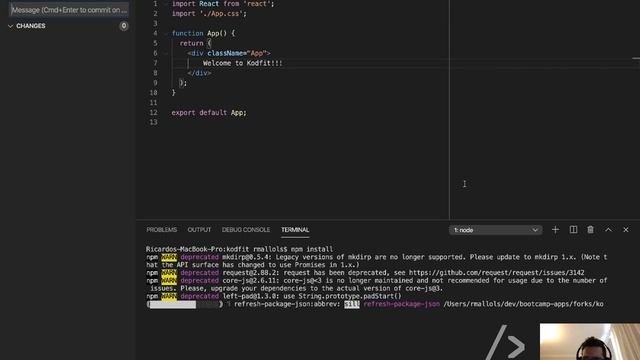This screenshot has height=360, width=640.
Task: Add a new terminal with the plus icon
Action: pyautogui.click(x=555, y=230)
